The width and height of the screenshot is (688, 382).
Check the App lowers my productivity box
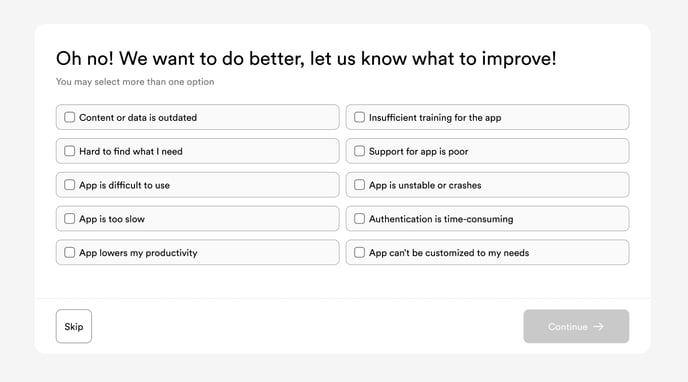[69, 252]
